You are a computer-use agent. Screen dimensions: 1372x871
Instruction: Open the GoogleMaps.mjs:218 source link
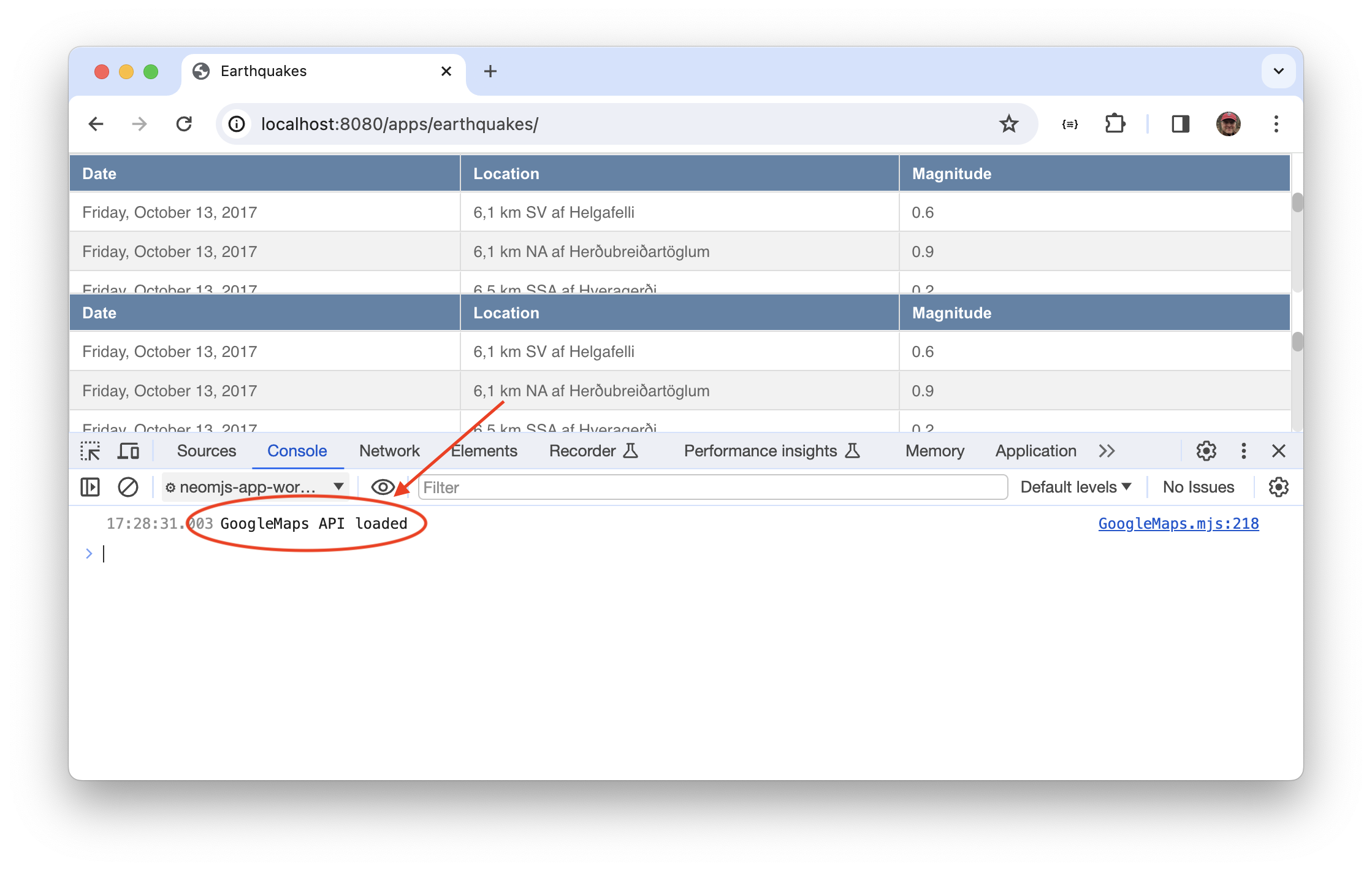(x=1178, y=524)
